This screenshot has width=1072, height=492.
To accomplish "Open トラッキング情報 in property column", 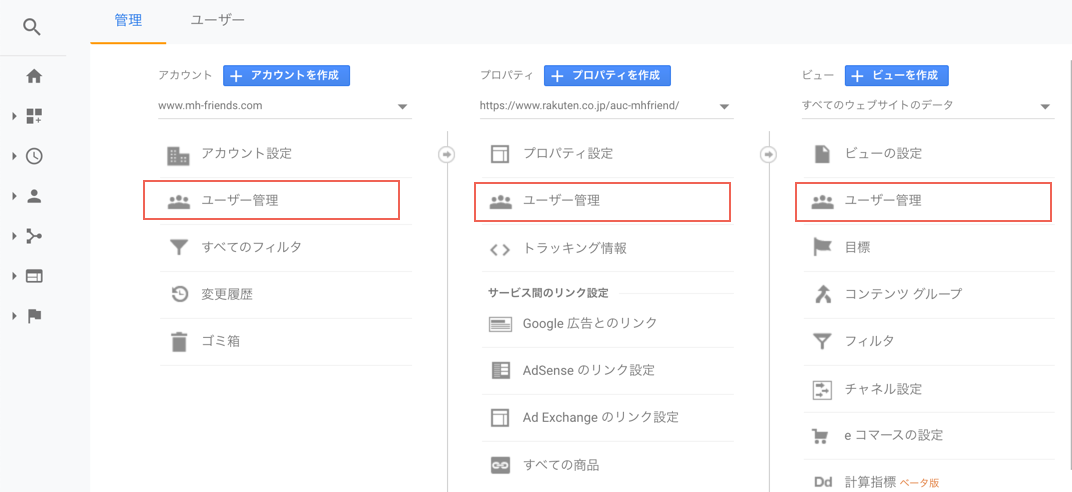I will tap(608, 249).
